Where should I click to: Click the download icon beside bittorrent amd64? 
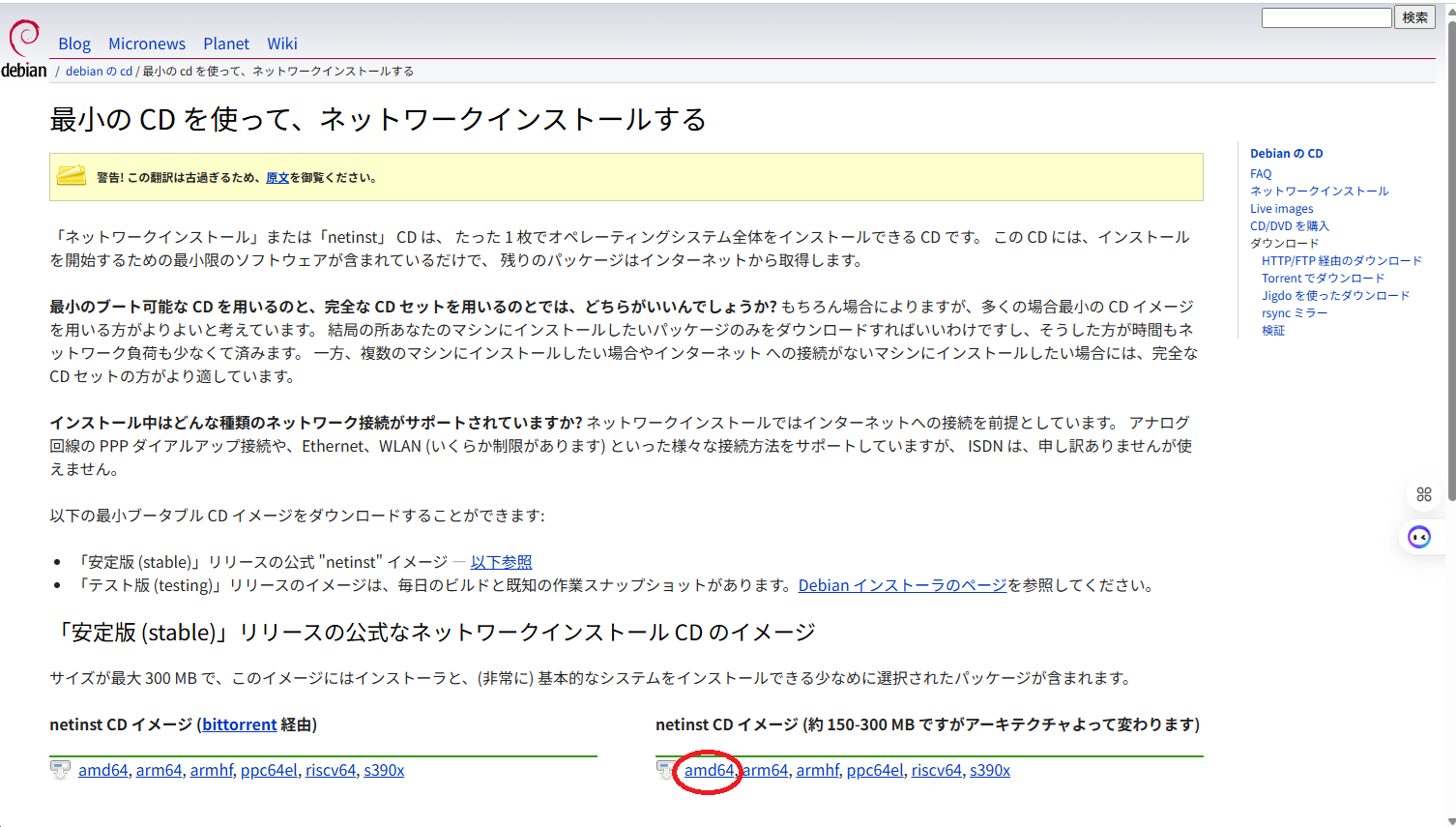click(60, 770)
